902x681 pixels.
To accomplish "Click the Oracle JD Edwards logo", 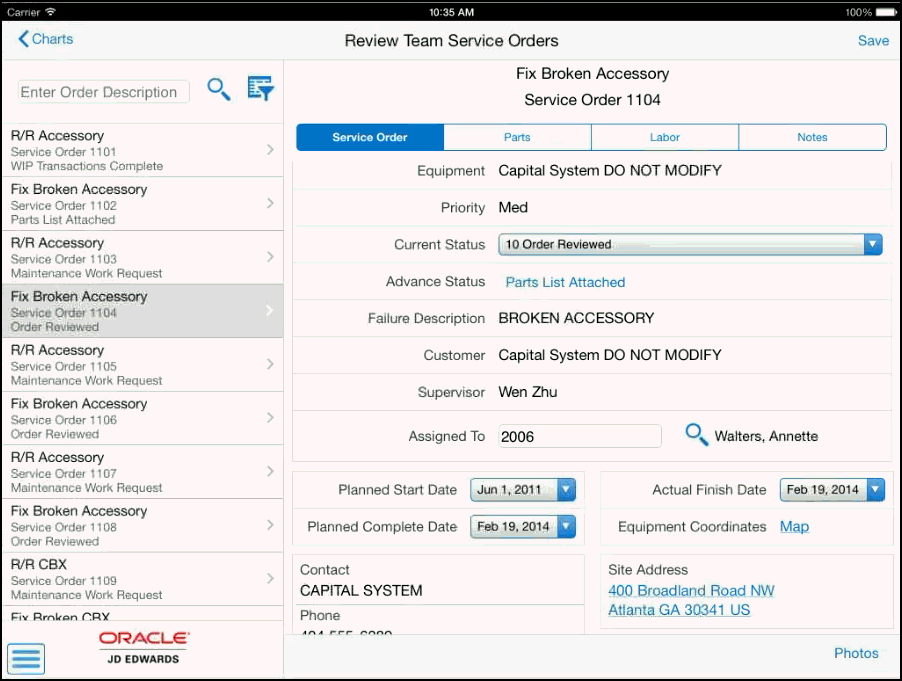I will (144, 647).
